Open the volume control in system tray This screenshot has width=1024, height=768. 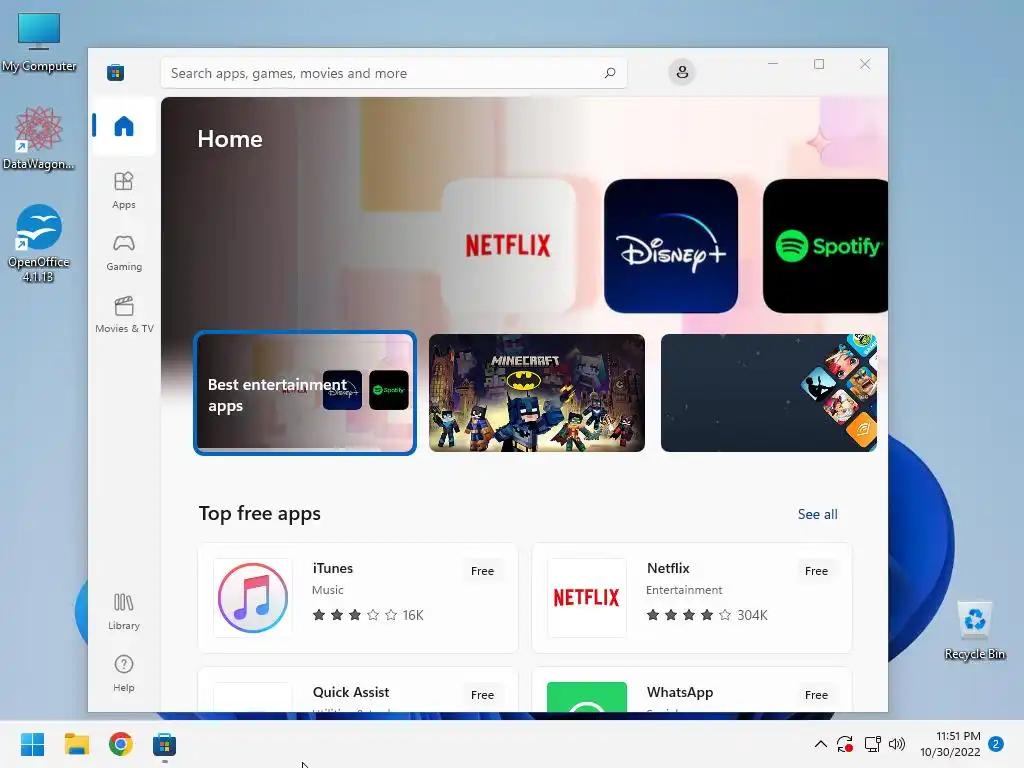pyautogui.click(x=897, y=744)
